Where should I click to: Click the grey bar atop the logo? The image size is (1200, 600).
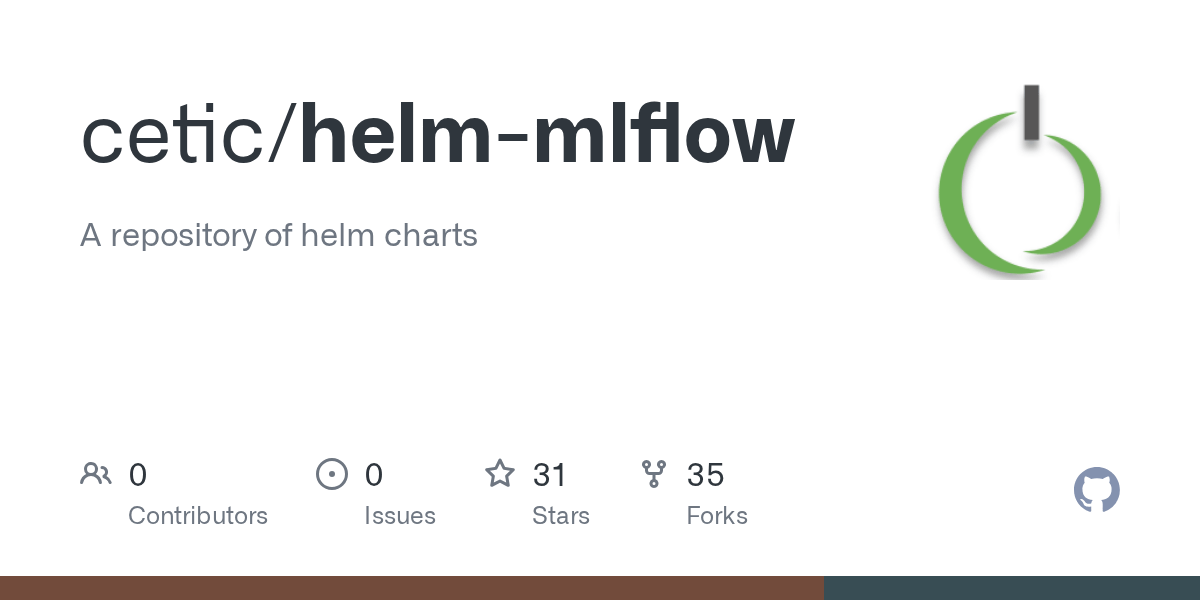point(1031,110)
